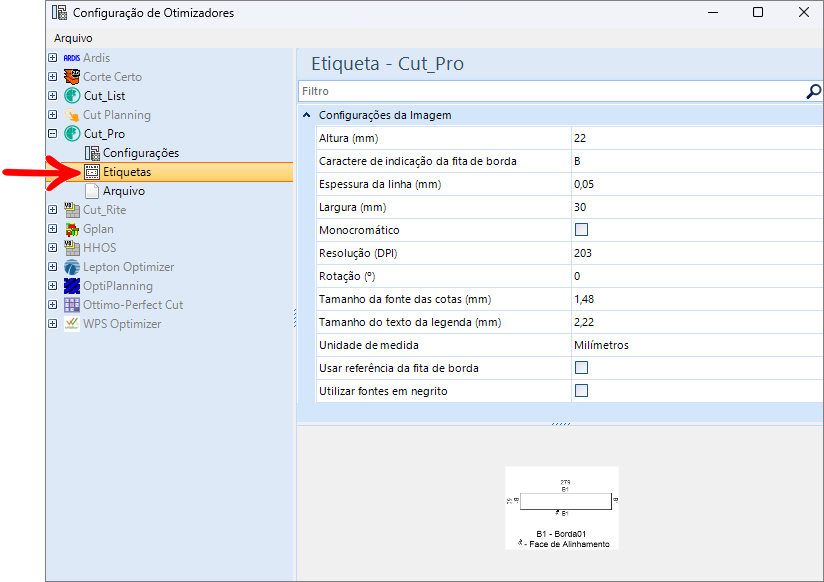Screen dimensions: 824x582
Task: Enable the Monocromático checkbox
Action: 581,230
